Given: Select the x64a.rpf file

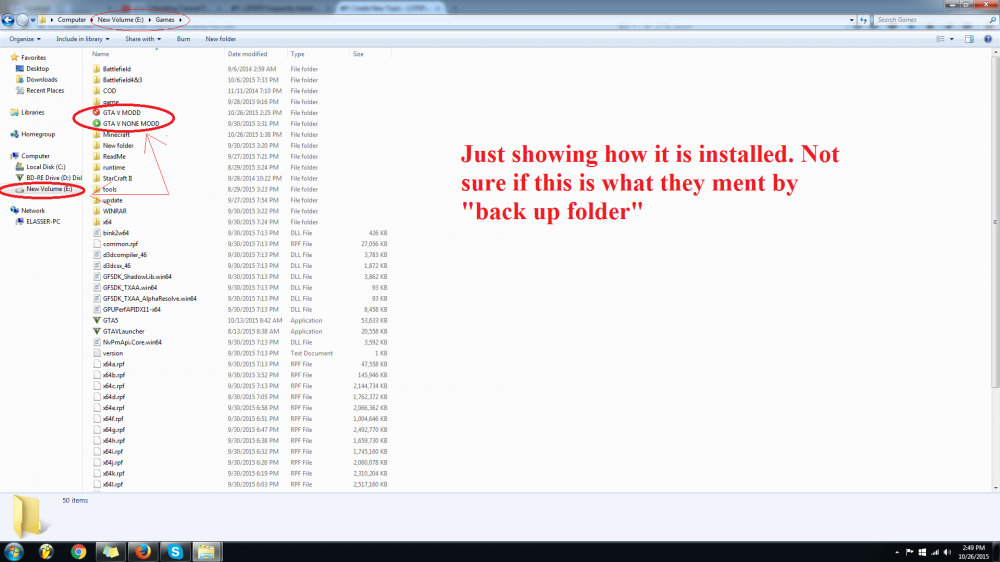Looking at the screenshot, I should [114, 364].
